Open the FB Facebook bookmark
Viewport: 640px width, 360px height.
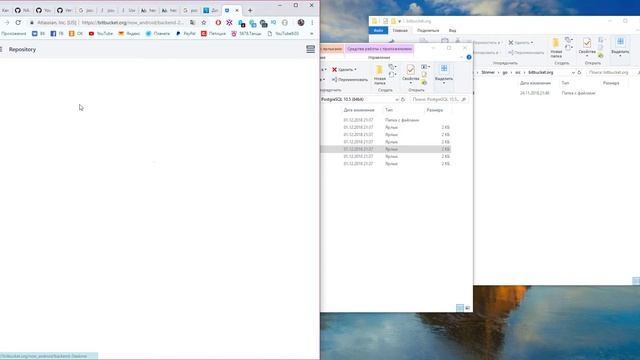(57, 33)
